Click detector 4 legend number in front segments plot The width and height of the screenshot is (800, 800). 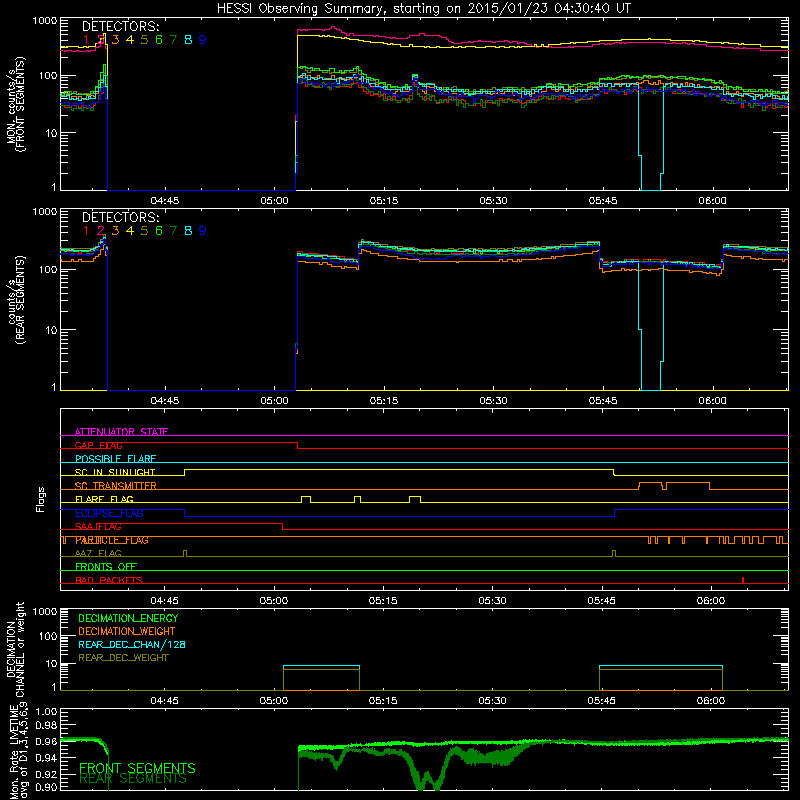pyautogui.click(x=130, y=40)
